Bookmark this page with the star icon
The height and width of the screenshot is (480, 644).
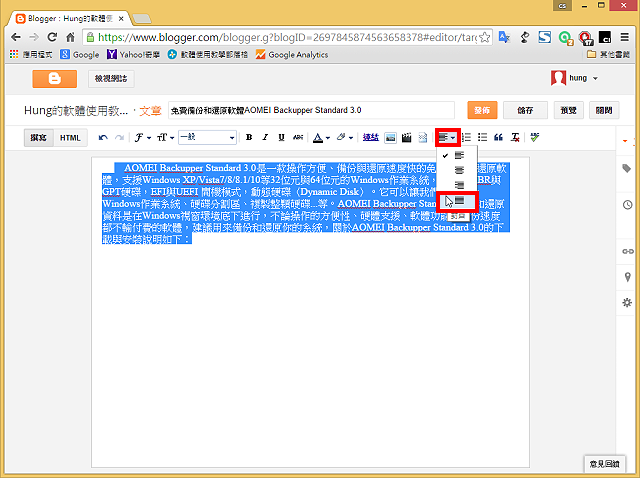(485, 37)
